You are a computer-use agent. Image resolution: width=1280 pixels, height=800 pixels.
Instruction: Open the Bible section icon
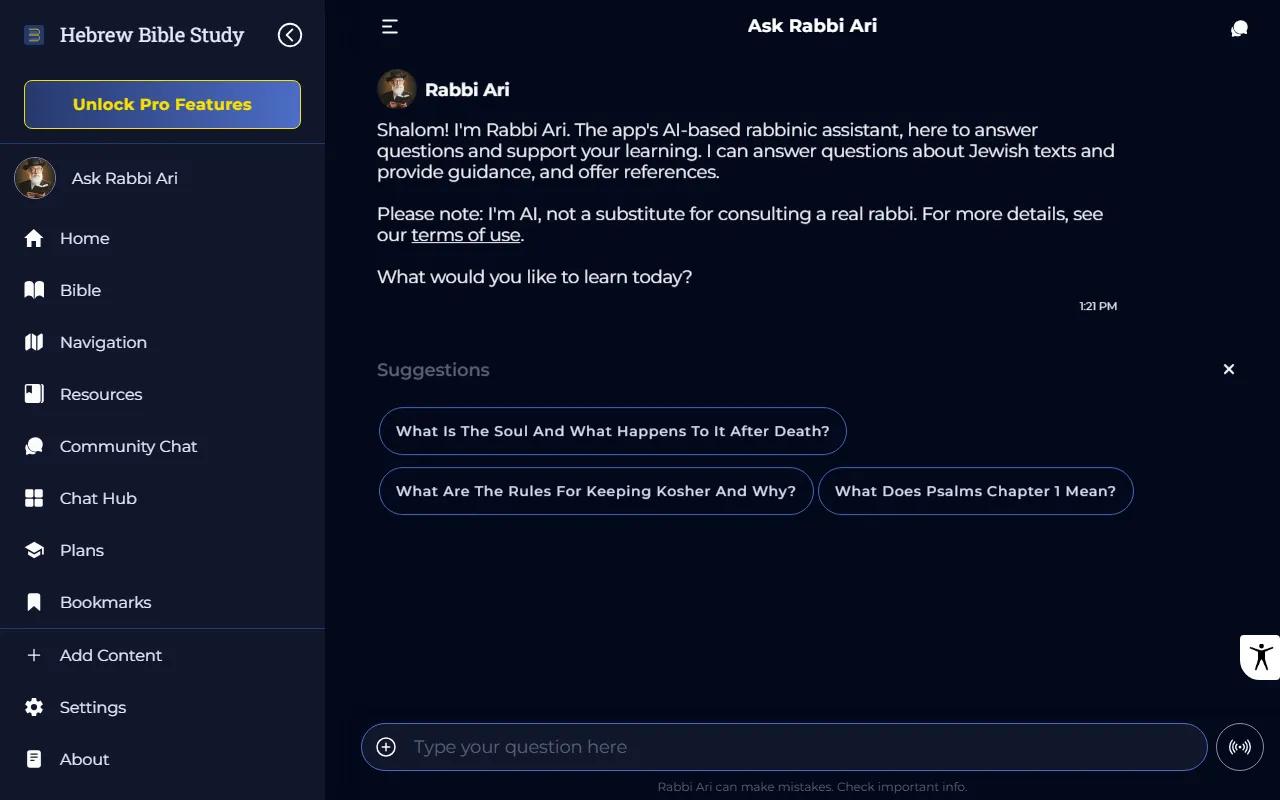pos(33,290)
